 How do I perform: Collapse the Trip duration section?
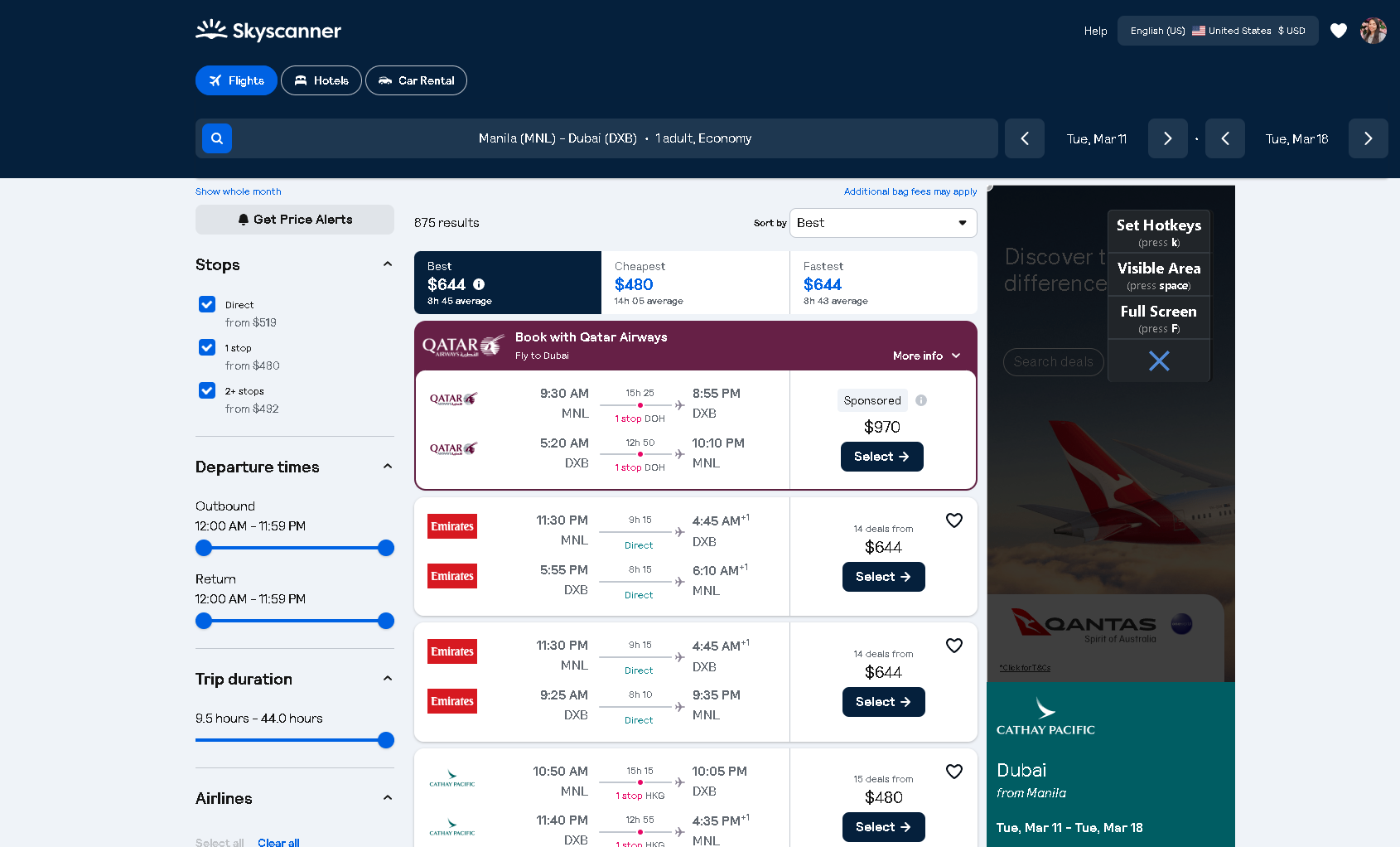[x=387, y=679]
